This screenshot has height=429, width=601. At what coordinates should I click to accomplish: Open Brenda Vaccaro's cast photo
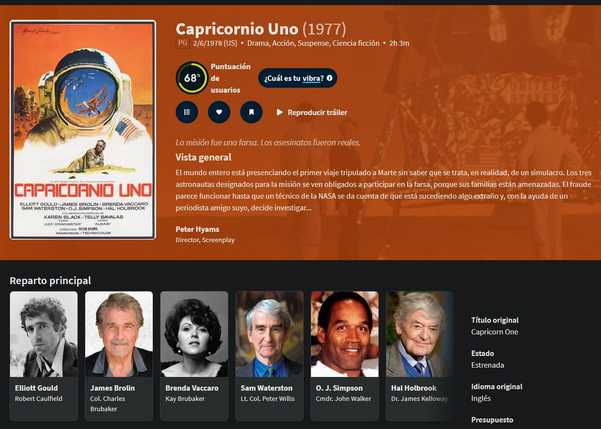pos(194,334)
